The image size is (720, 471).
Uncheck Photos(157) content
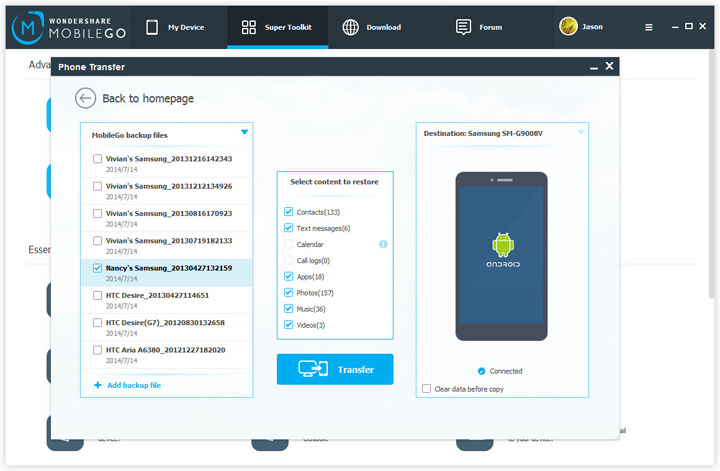[288, 292]
